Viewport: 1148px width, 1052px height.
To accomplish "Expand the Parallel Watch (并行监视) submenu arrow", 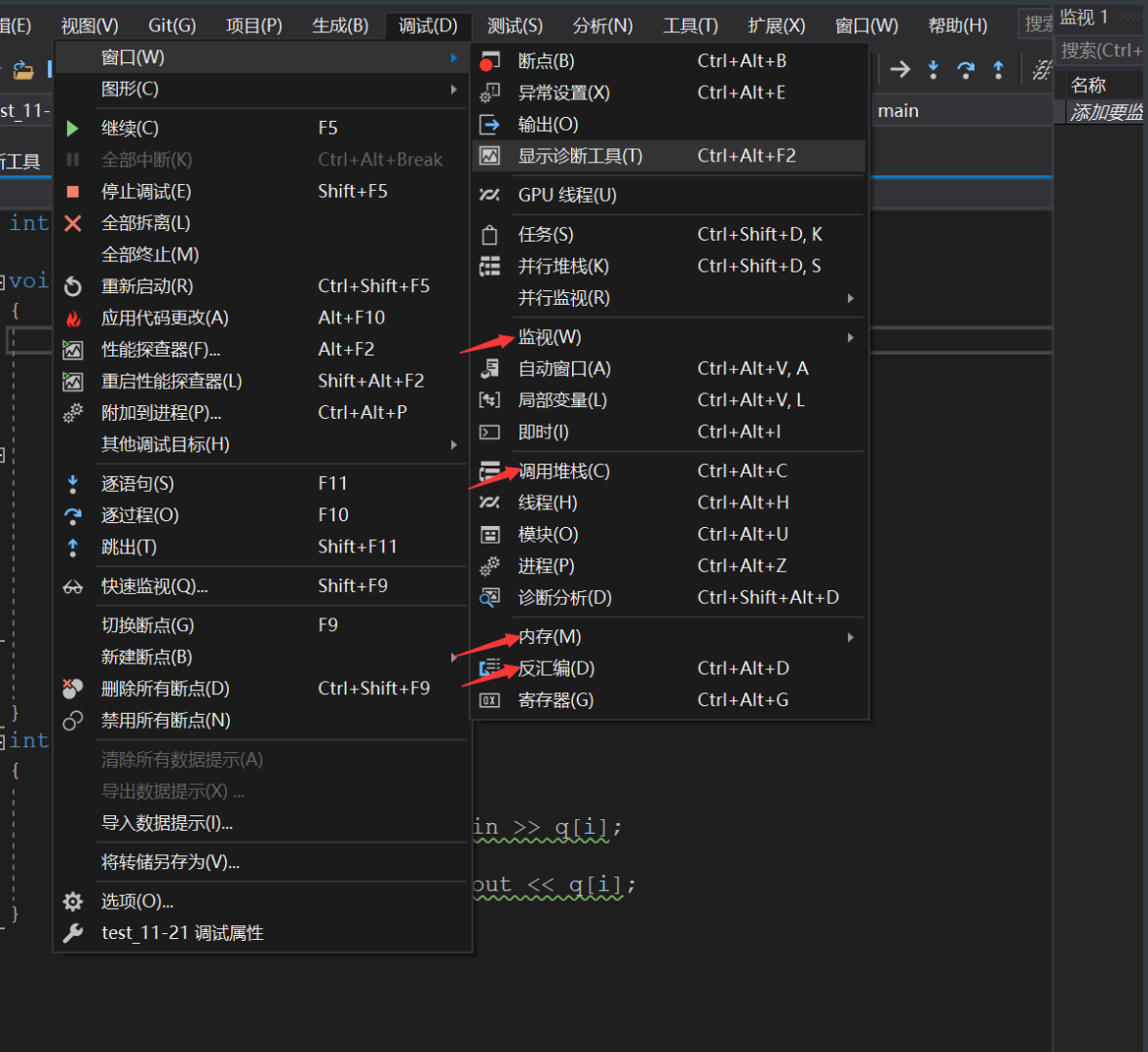I will click(850, 298).
